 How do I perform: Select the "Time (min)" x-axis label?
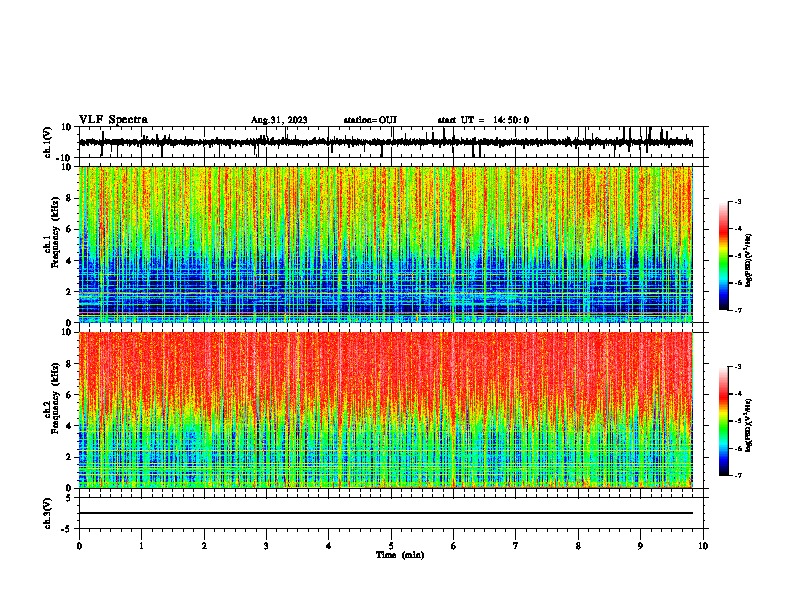tap(400, 555)
